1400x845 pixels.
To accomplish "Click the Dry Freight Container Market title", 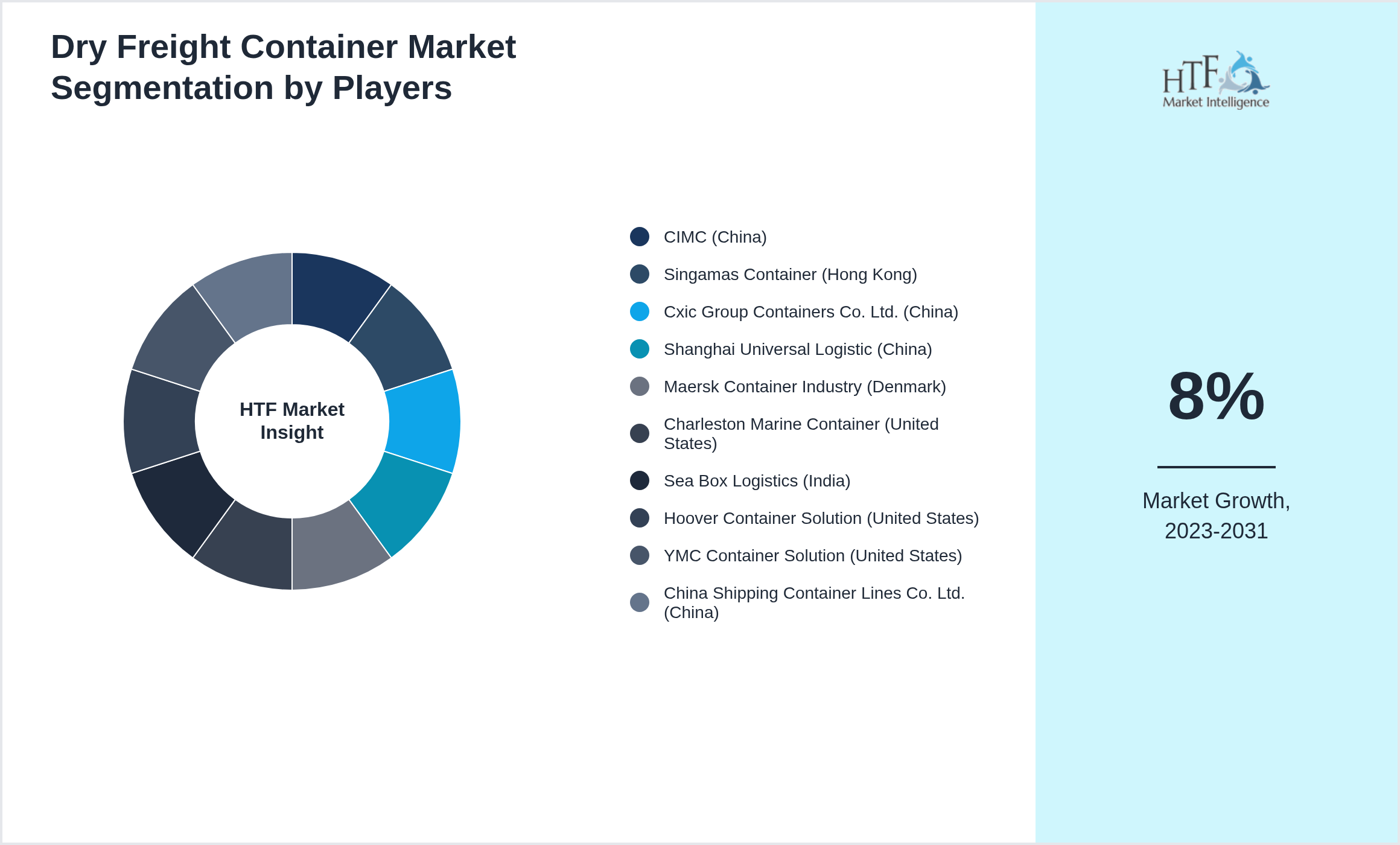I will tap(284, 68).
